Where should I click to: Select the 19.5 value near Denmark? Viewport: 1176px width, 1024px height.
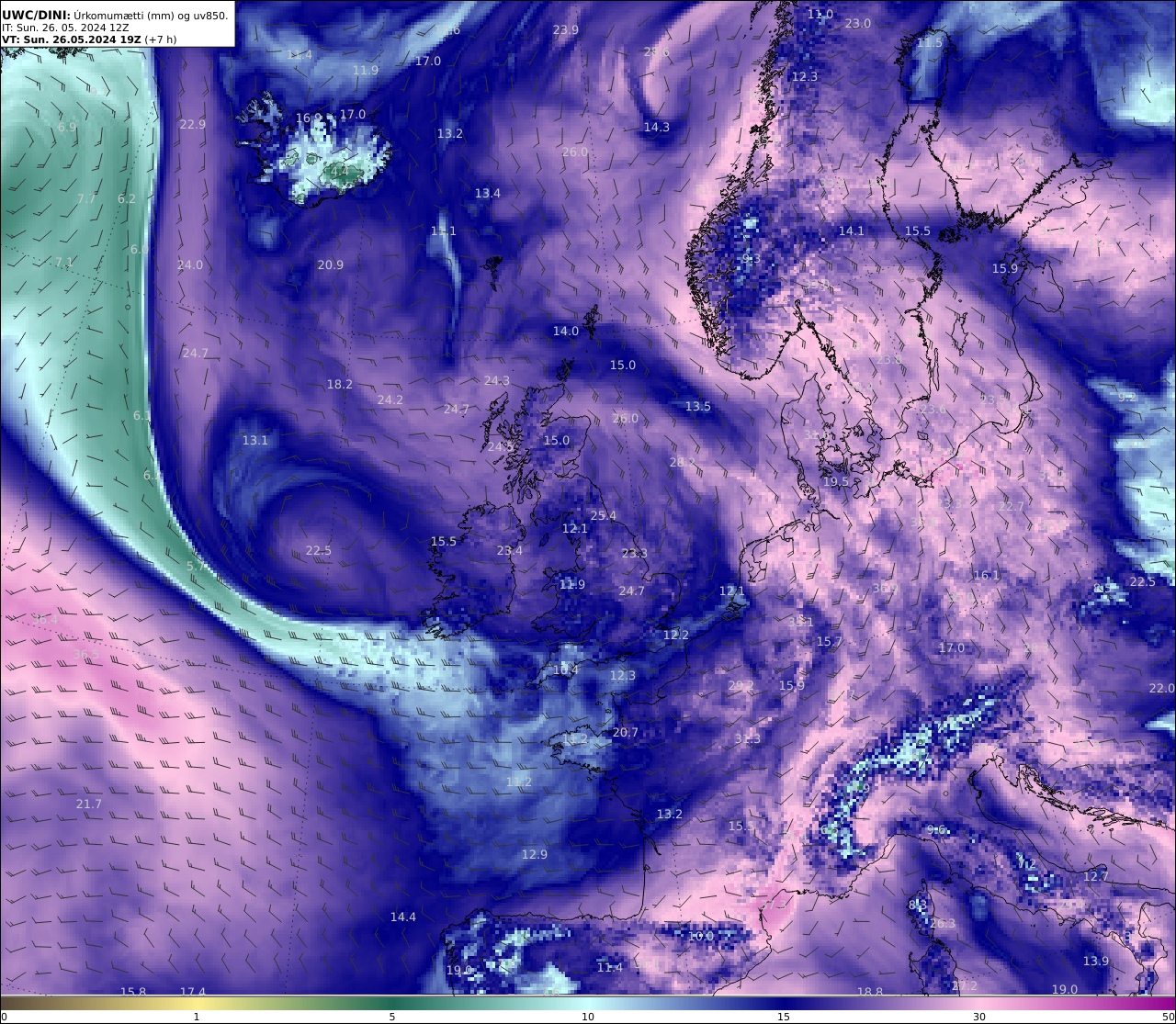point(835,481)
